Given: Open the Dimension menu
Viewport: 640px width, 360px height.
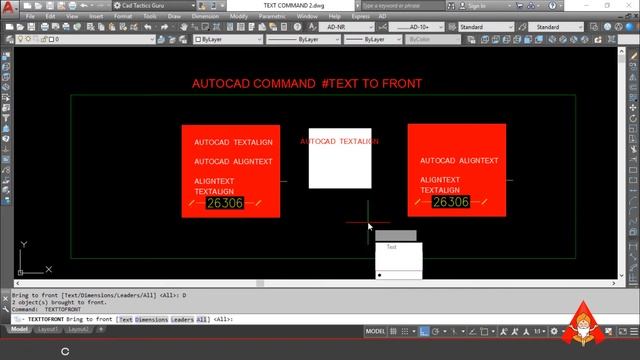Looking at the screenshot, I should point(205,16).
